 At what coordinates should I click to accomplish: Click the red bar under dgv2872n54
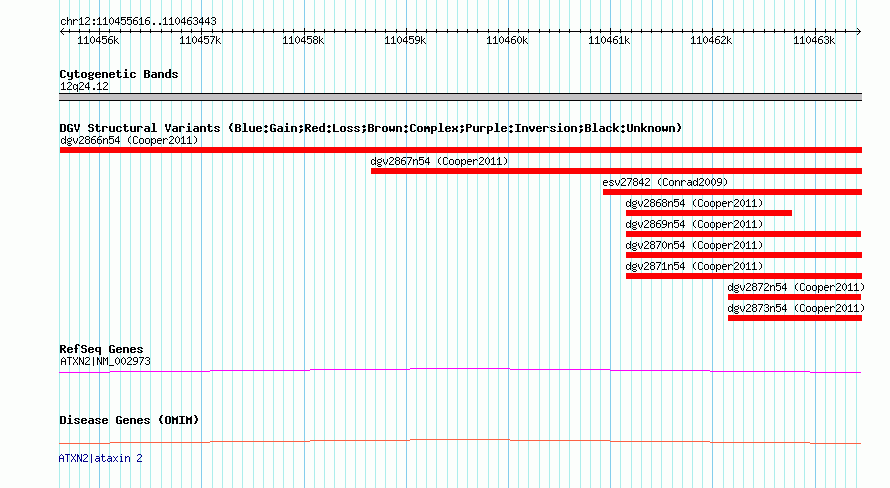(x=795, y=297)
